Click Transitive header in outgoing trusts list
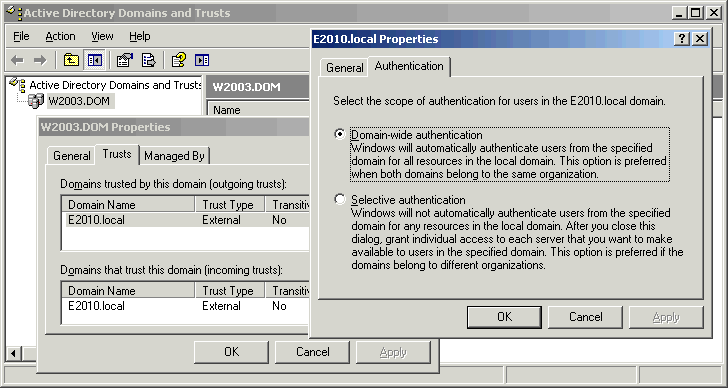The image size is (728, 388). pyautogui.click(x=287, y=205)
